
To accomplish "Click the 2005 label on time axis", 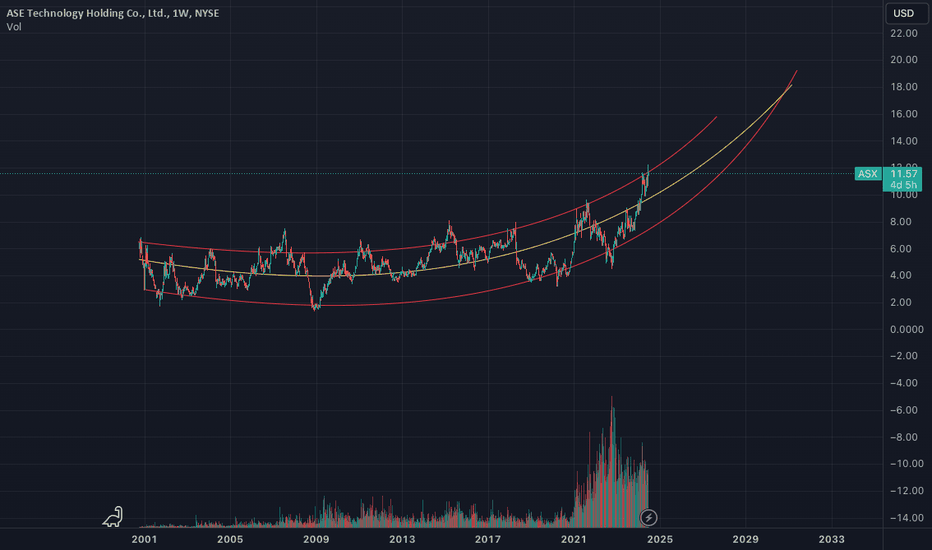I will [x=230, y=539].
